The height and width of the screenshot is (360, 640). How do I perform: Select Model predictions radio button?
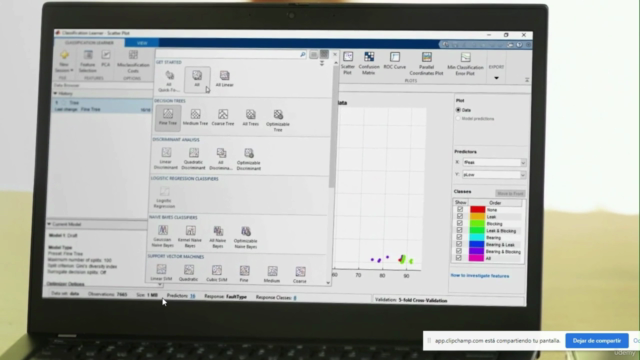click(458, 118)
